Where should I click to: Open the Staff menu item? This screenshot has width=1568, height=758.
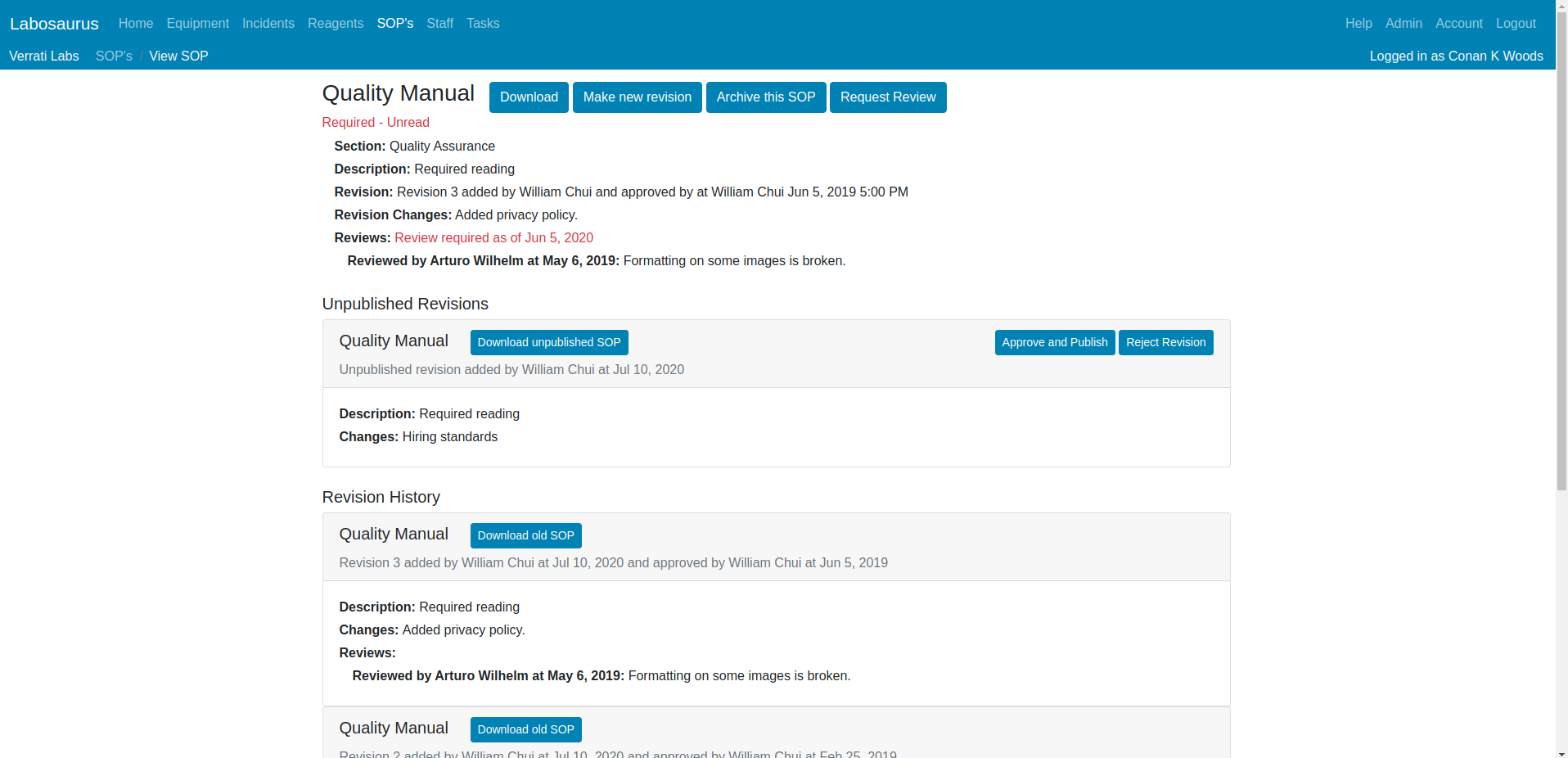click(440, 24)
